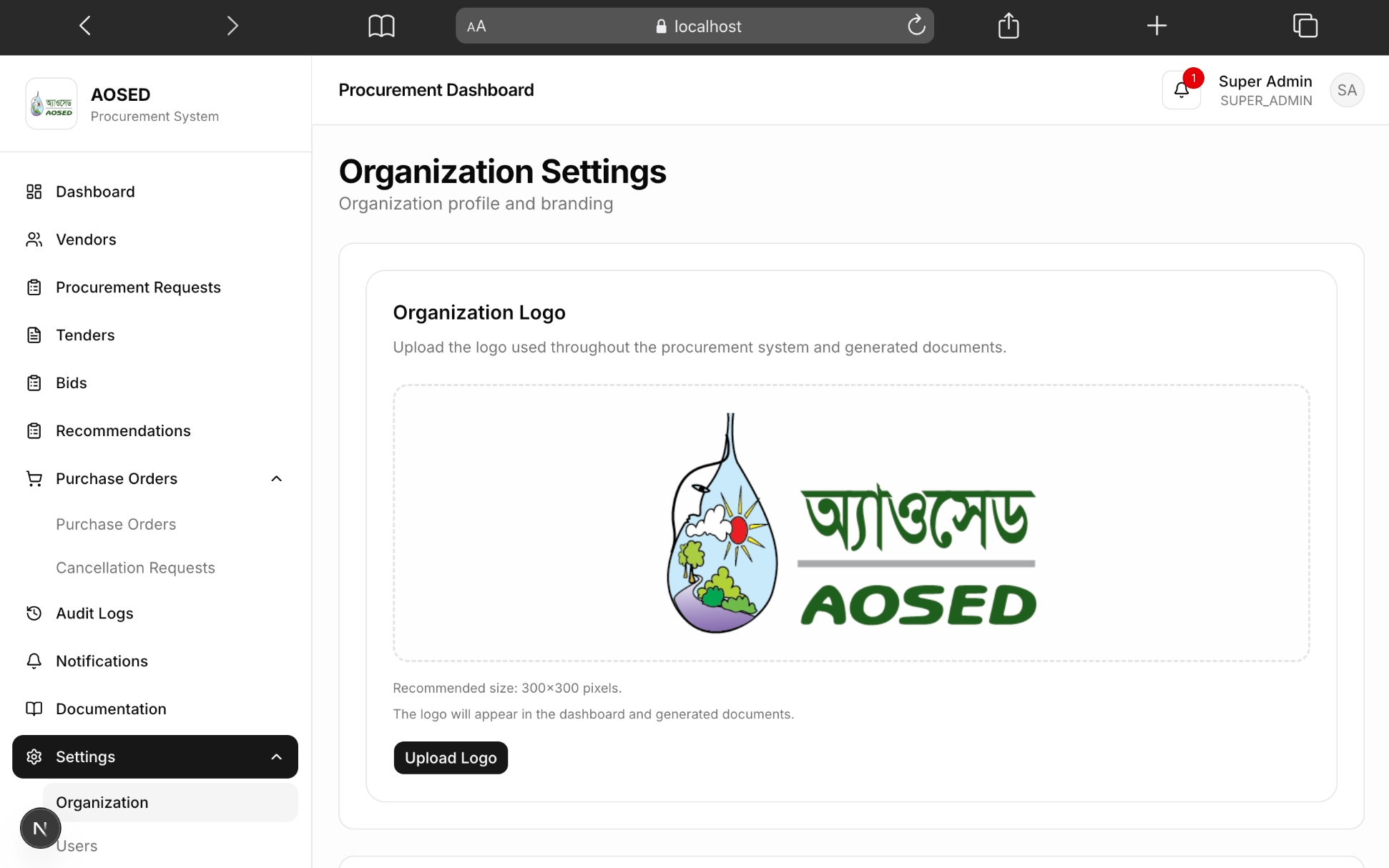
Task: Open the notification bell in header
Action: tap(1182, 90)
